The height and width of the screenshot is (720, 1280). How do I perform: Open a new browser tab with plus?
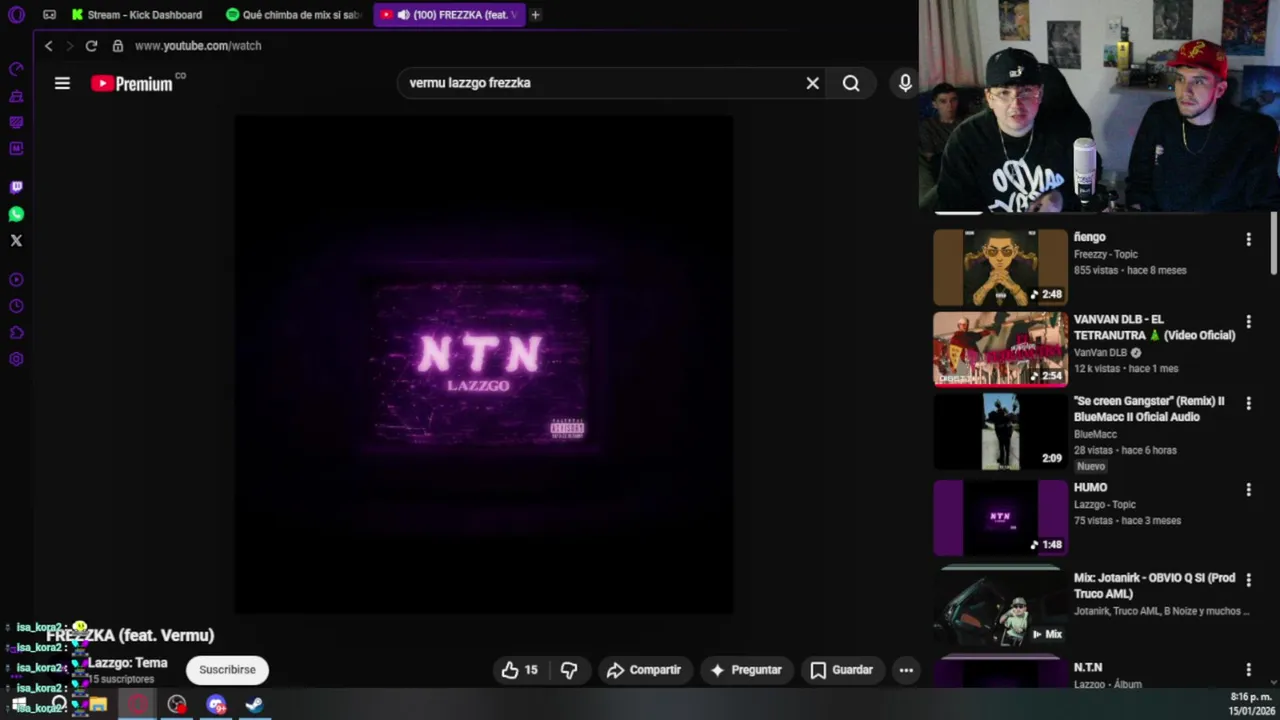[535, 15]
